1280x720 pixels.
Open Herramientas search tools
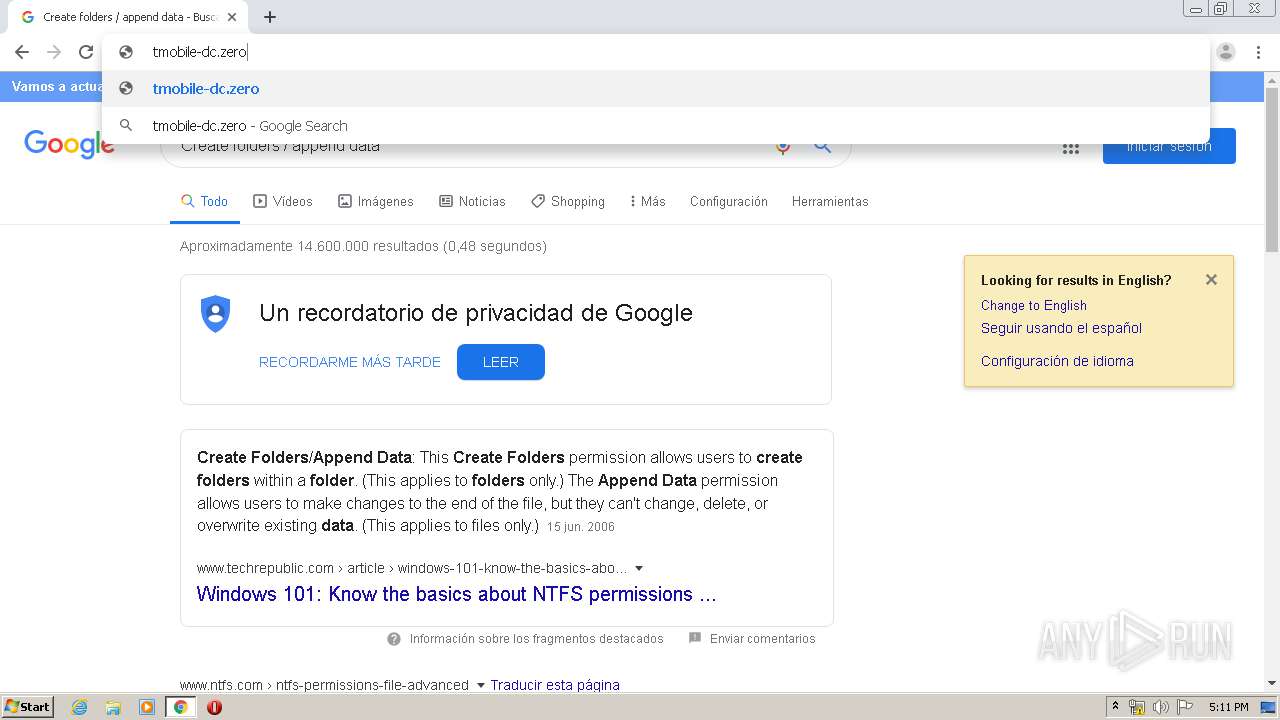pos(830,201)
